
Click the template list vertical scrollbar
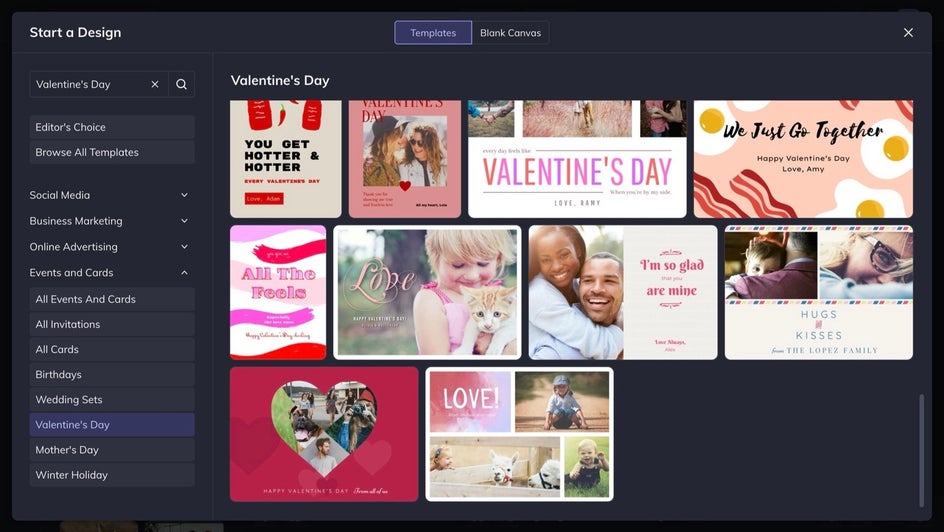(921, 450)
